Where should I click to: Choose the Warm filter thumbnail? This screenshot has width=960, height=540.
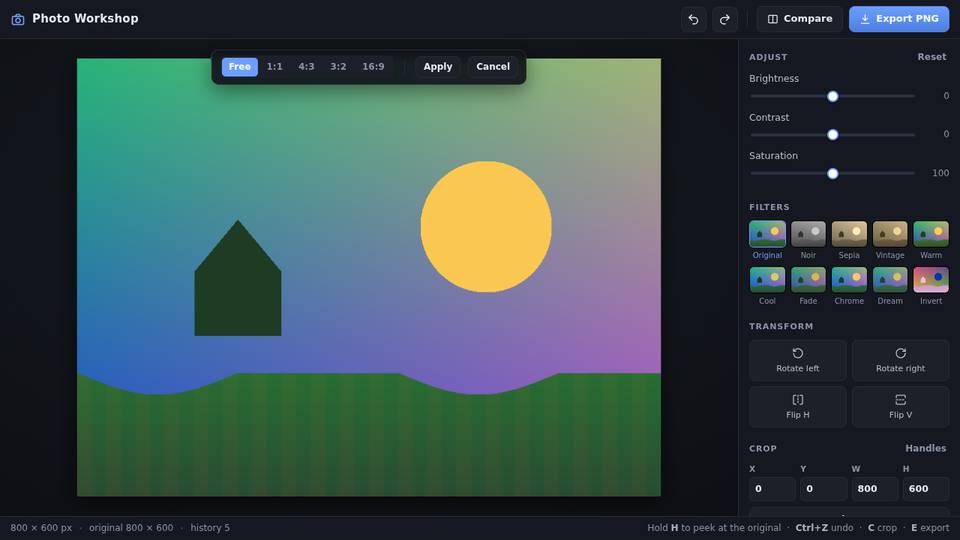point(931,234)
